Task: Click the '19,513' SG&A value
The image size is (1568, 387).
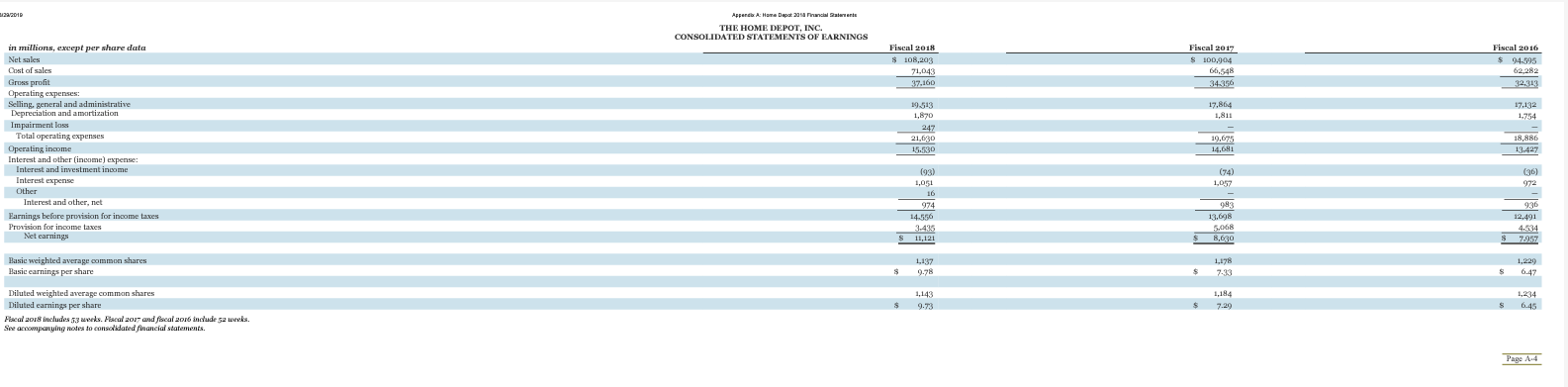Action: click(x=922, y=105)
